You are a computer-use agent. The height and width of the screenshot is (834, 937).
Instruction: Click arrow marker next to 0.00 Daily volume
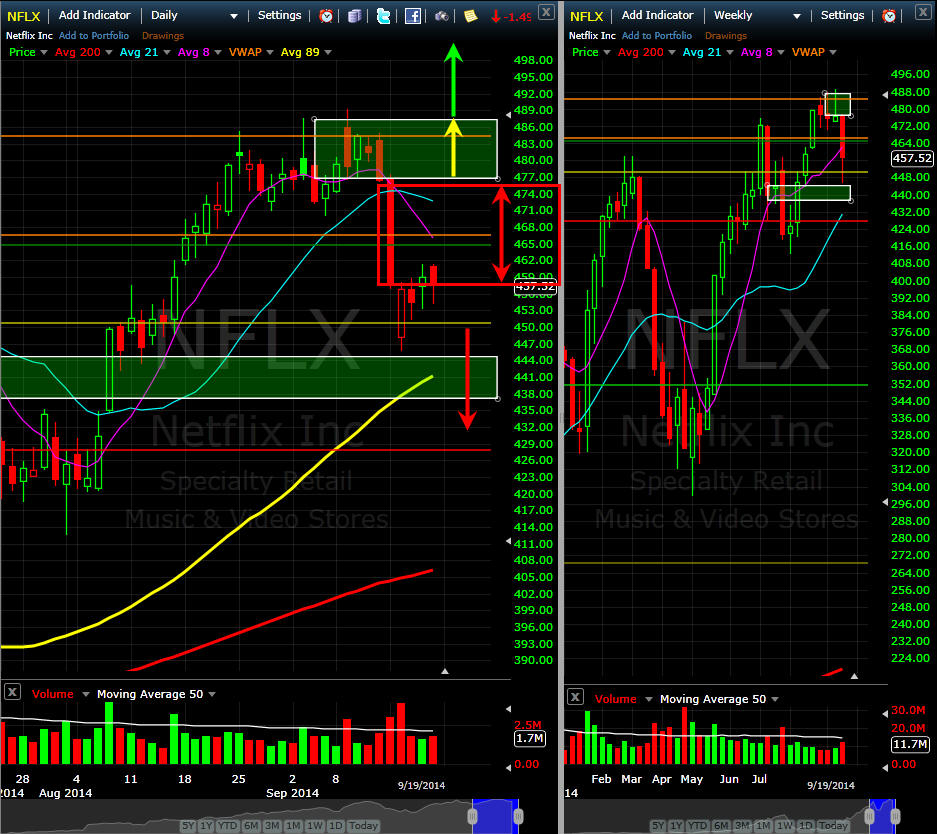509,767
